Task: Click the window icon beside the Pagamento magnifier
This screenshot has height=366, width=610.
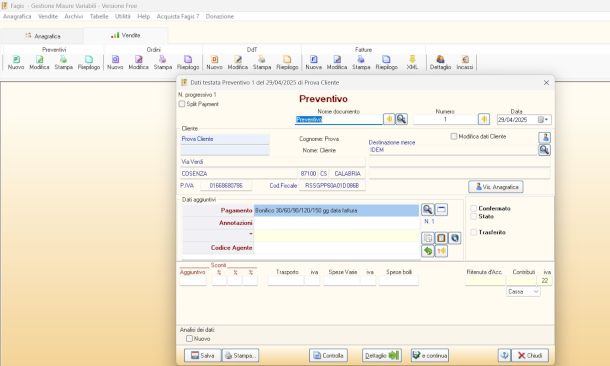Action: tap(441, 210)
